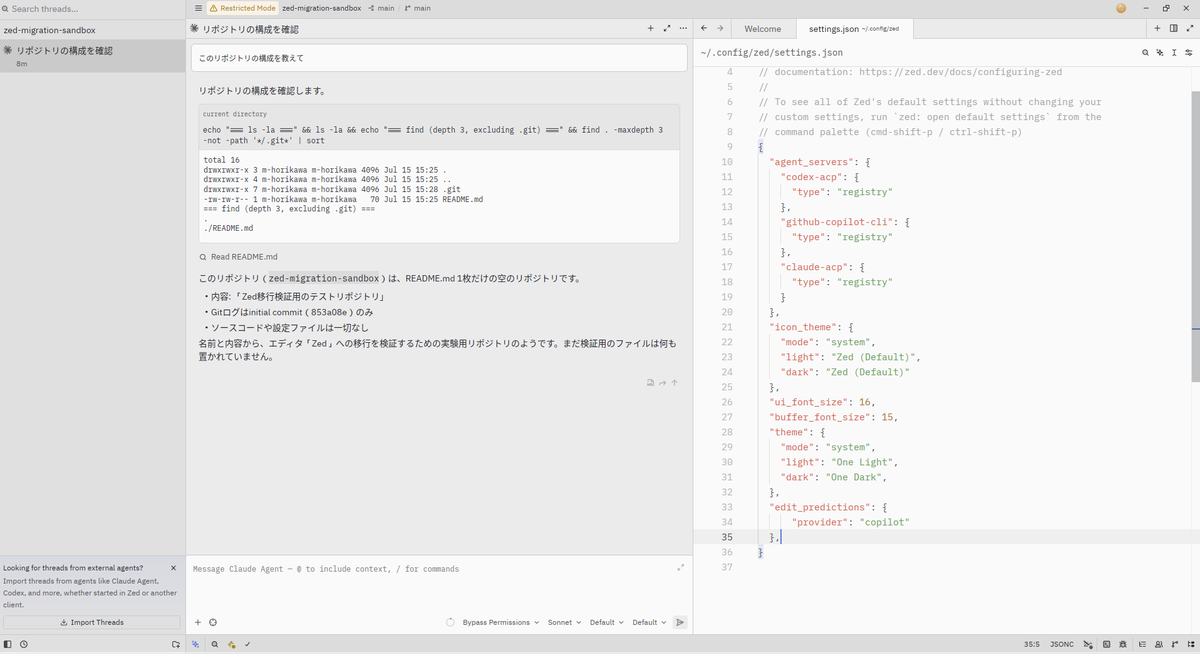Image resolution: width=1200 pixels, height=658 pixels.
Task: Switch to the Welcome tab
Action: [764, 29]
